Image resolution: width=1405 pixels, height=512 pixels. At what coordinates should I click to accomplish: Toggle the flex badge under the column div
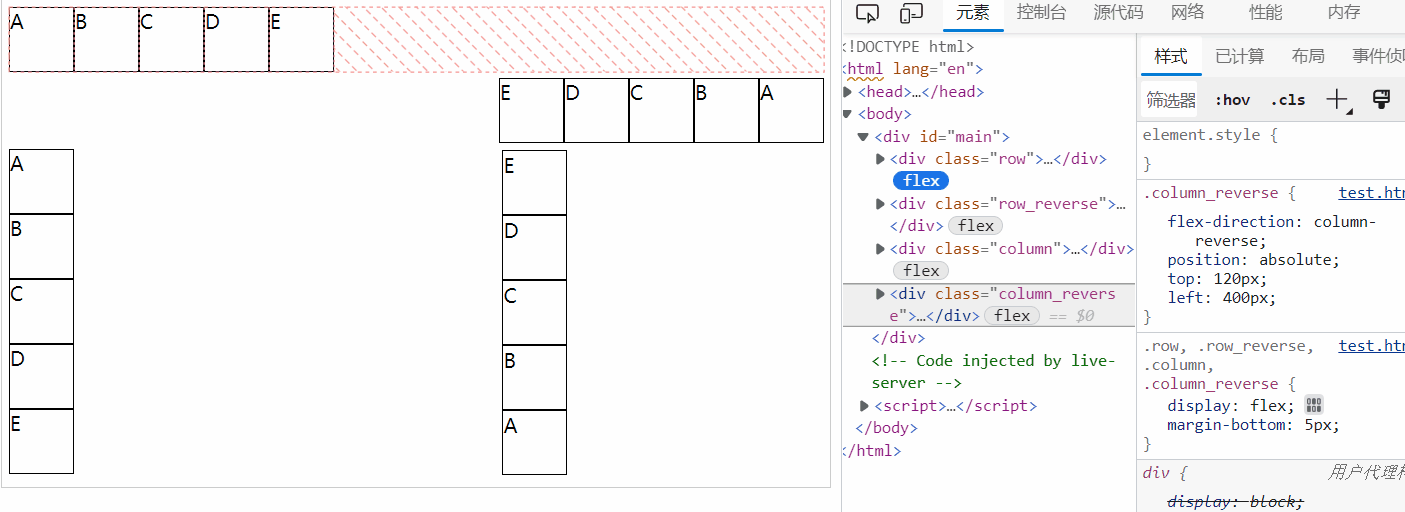(x=921, y=271)
